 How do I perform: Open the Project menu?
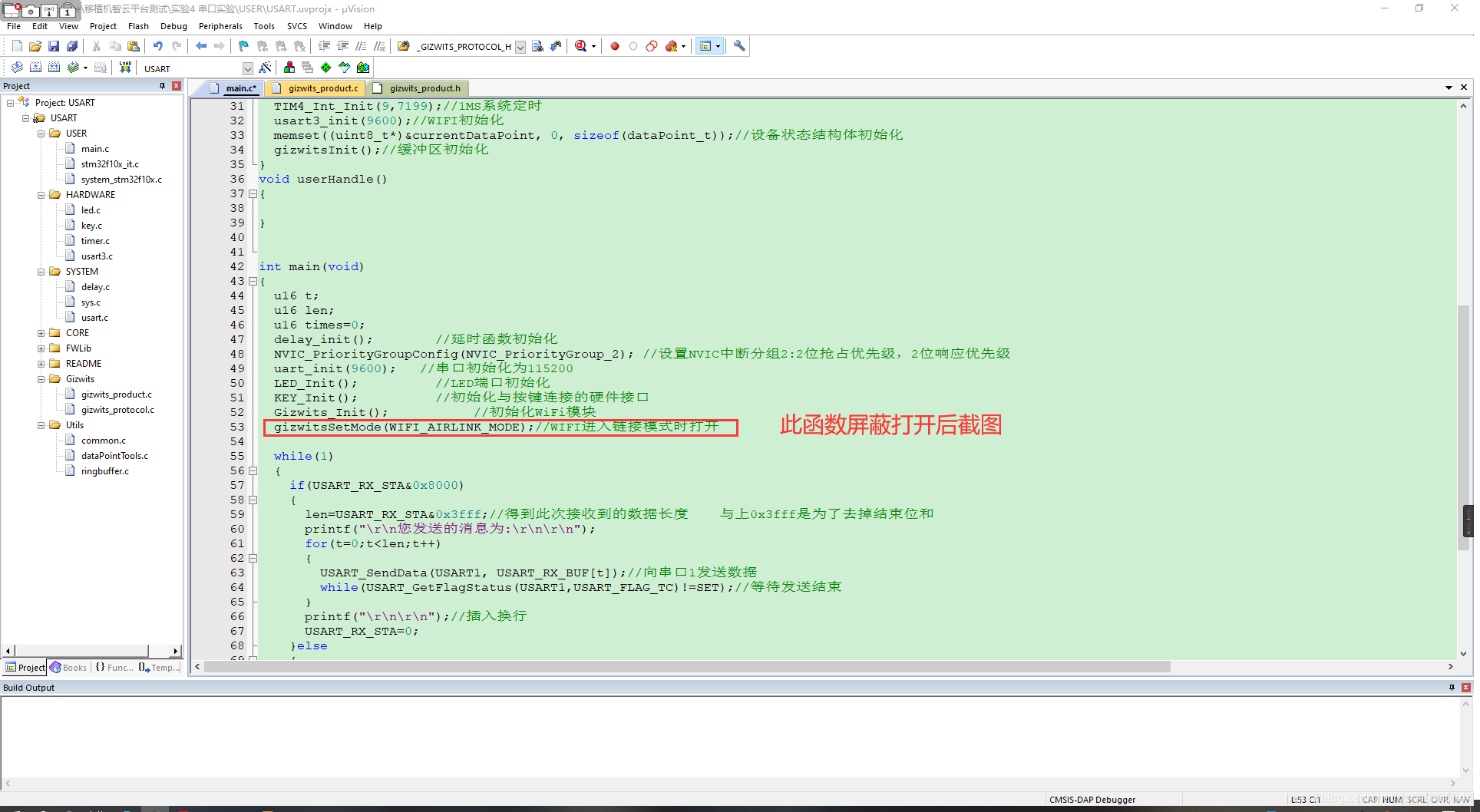point(103,26)
